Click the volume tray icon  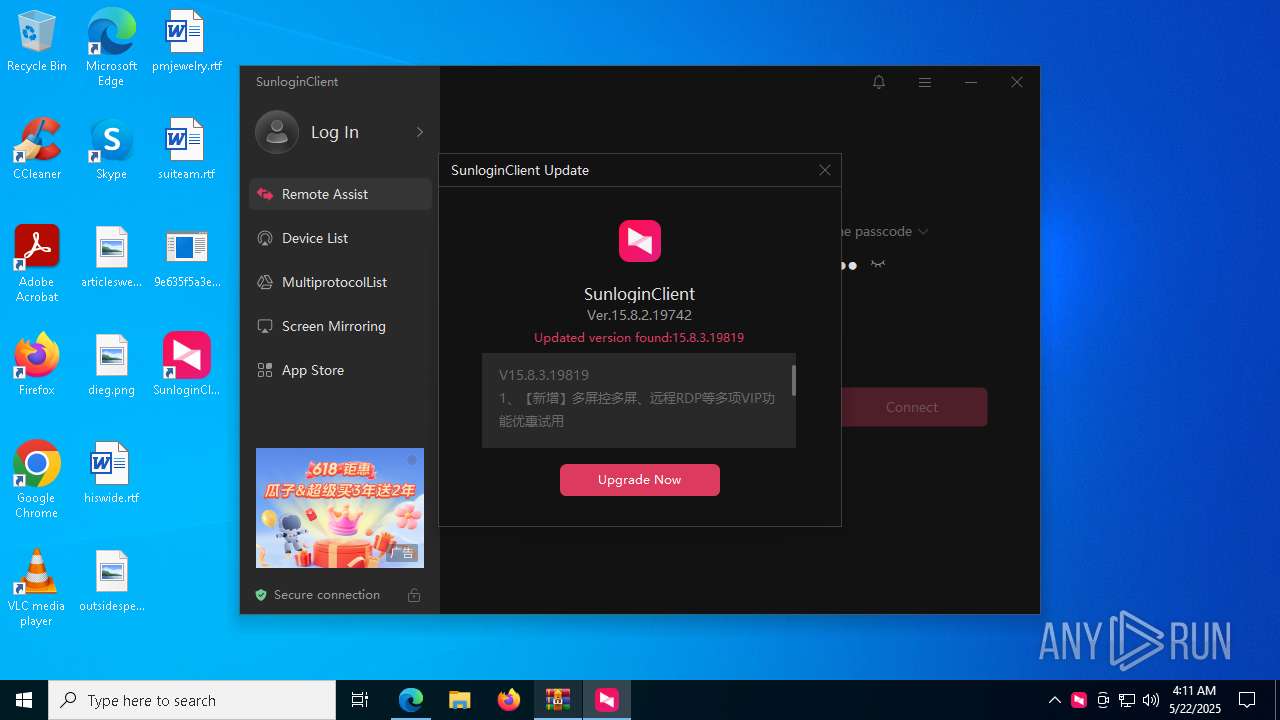click(x=1151, y=700)
